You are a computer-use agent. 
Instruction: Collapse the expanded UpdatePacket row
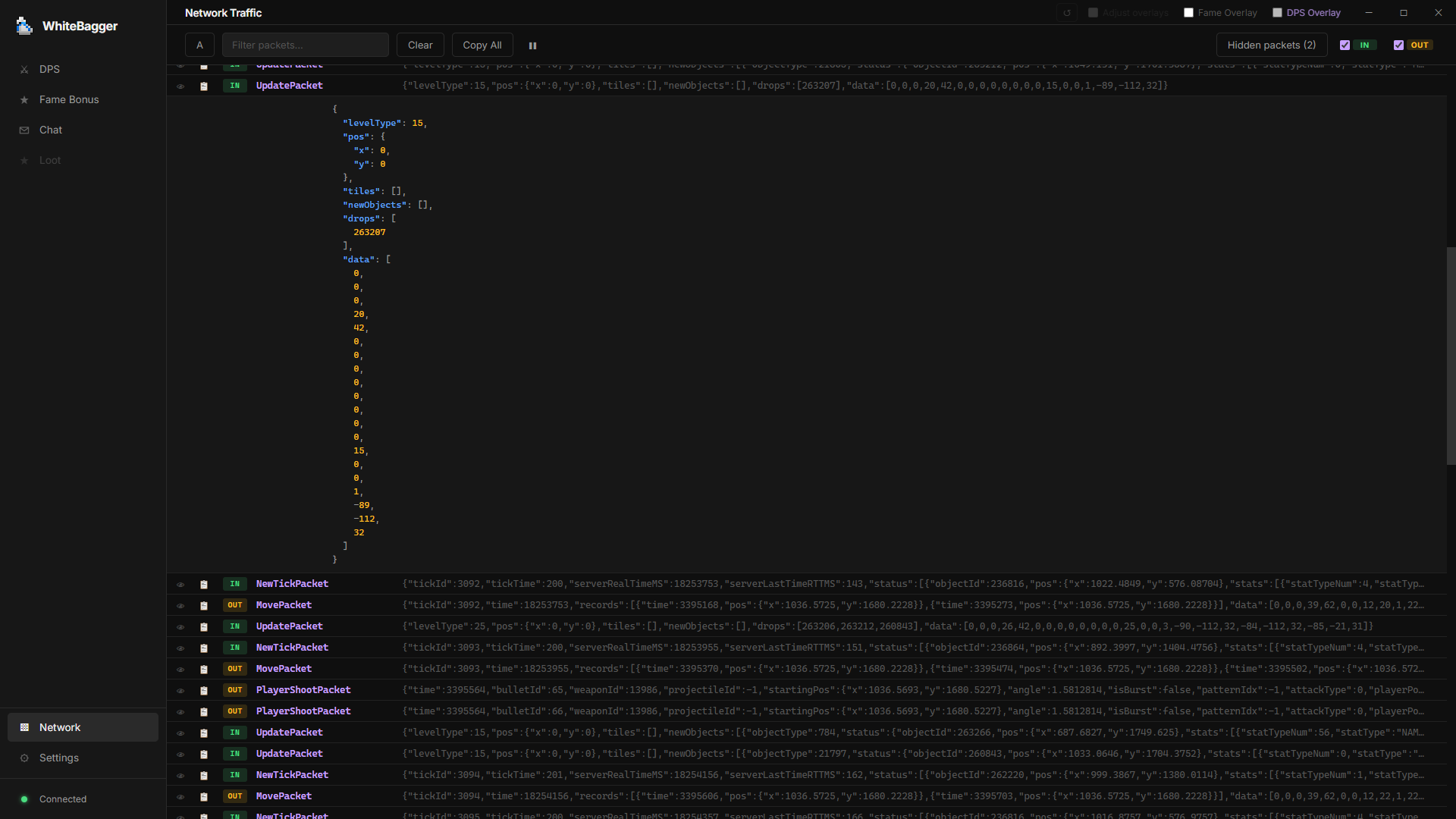point(806,86)
